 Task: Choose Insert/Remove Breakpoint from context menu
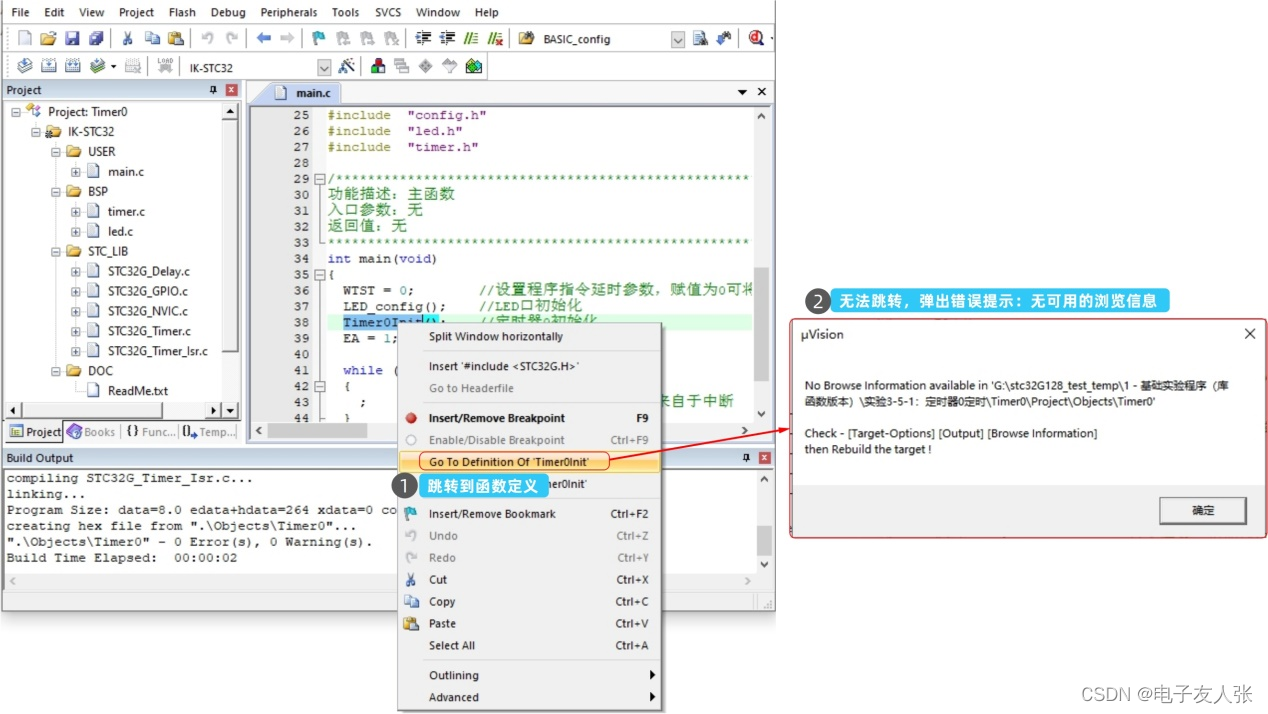pyautogui.click(x=529, y=418)
